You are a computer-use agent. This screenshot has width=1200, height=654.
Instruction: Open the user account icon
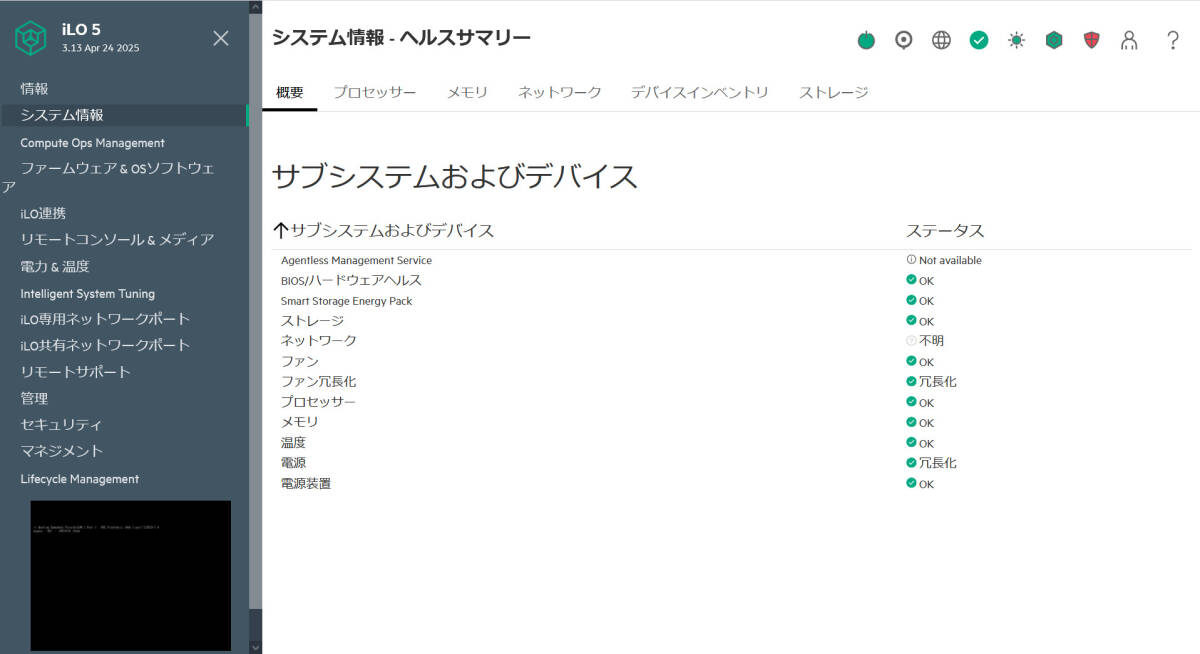tap(1129, 40)
